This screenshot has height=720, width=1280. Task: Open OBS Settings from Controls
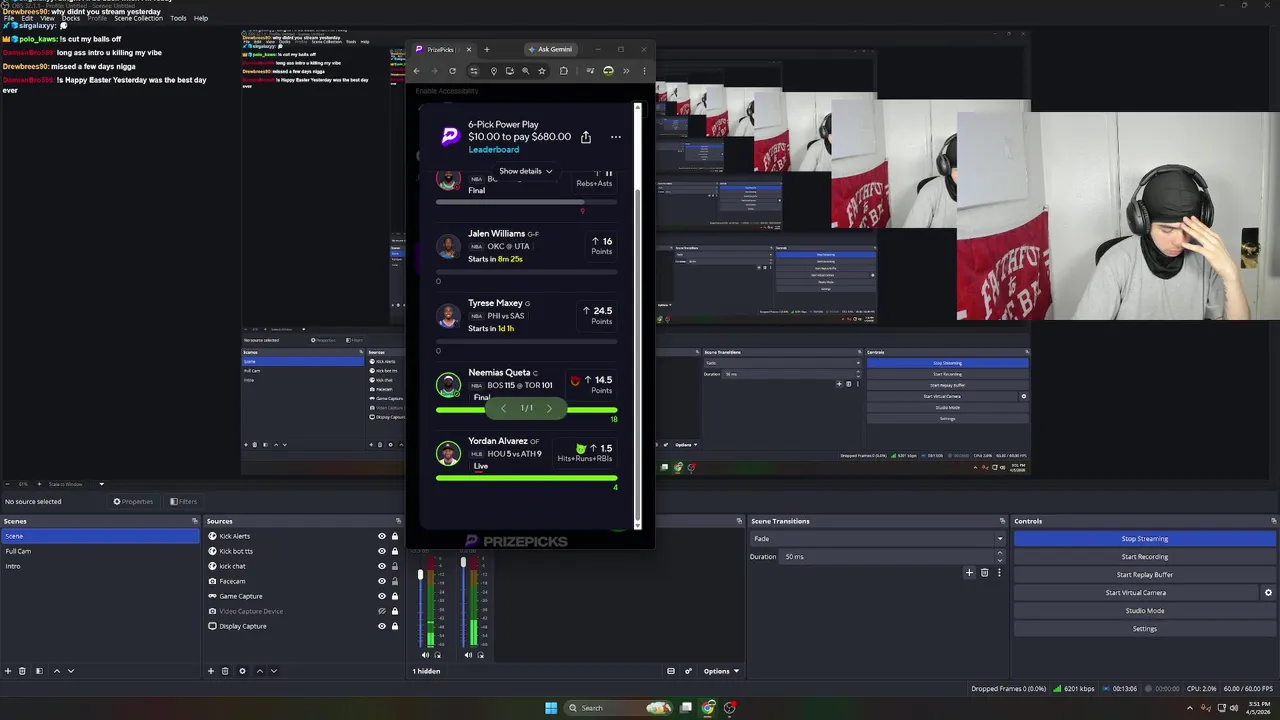[1144, 629]
